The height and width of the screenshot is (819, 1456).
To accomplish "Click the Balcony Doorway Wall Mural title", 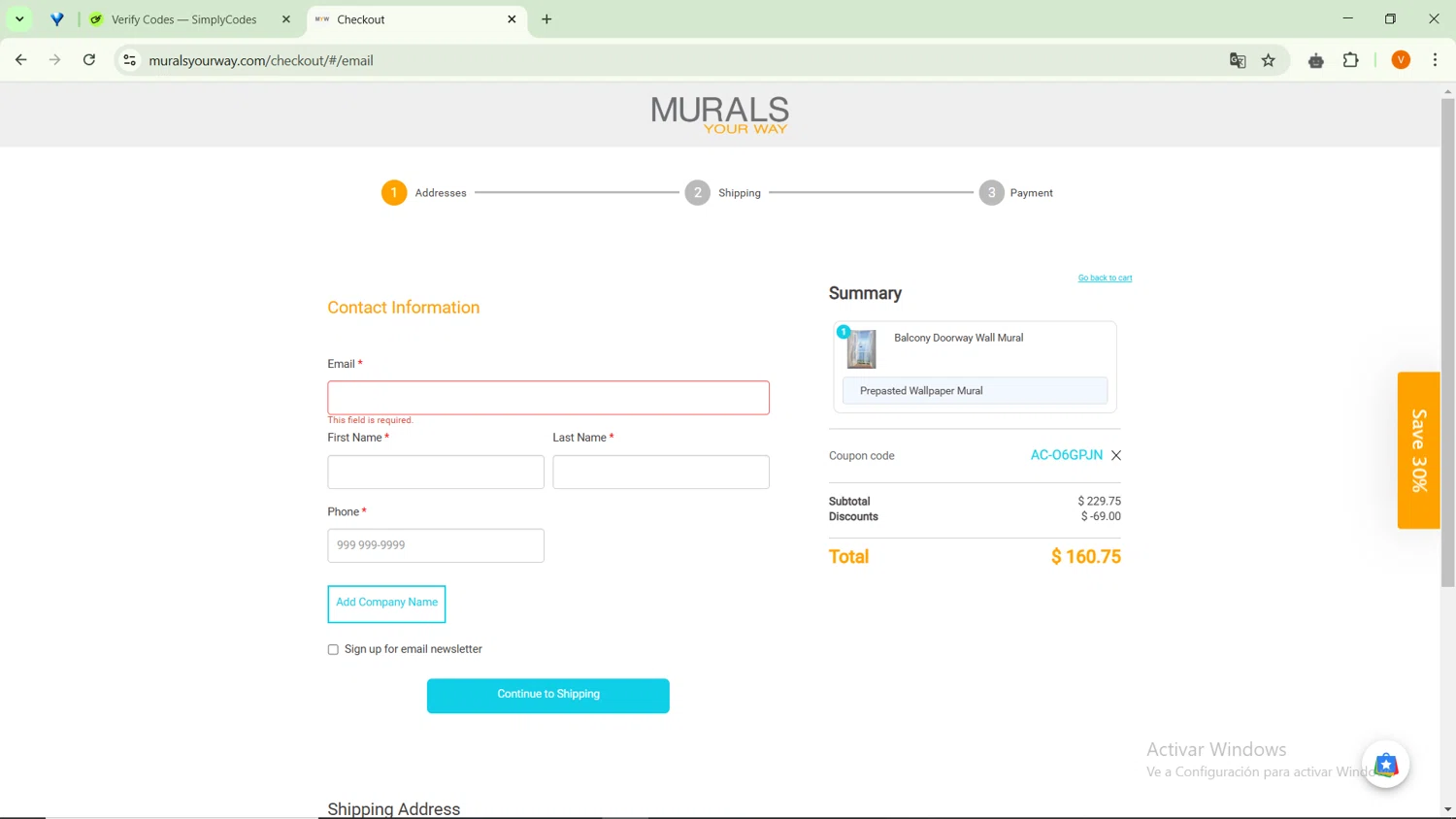I will [959, 338].
